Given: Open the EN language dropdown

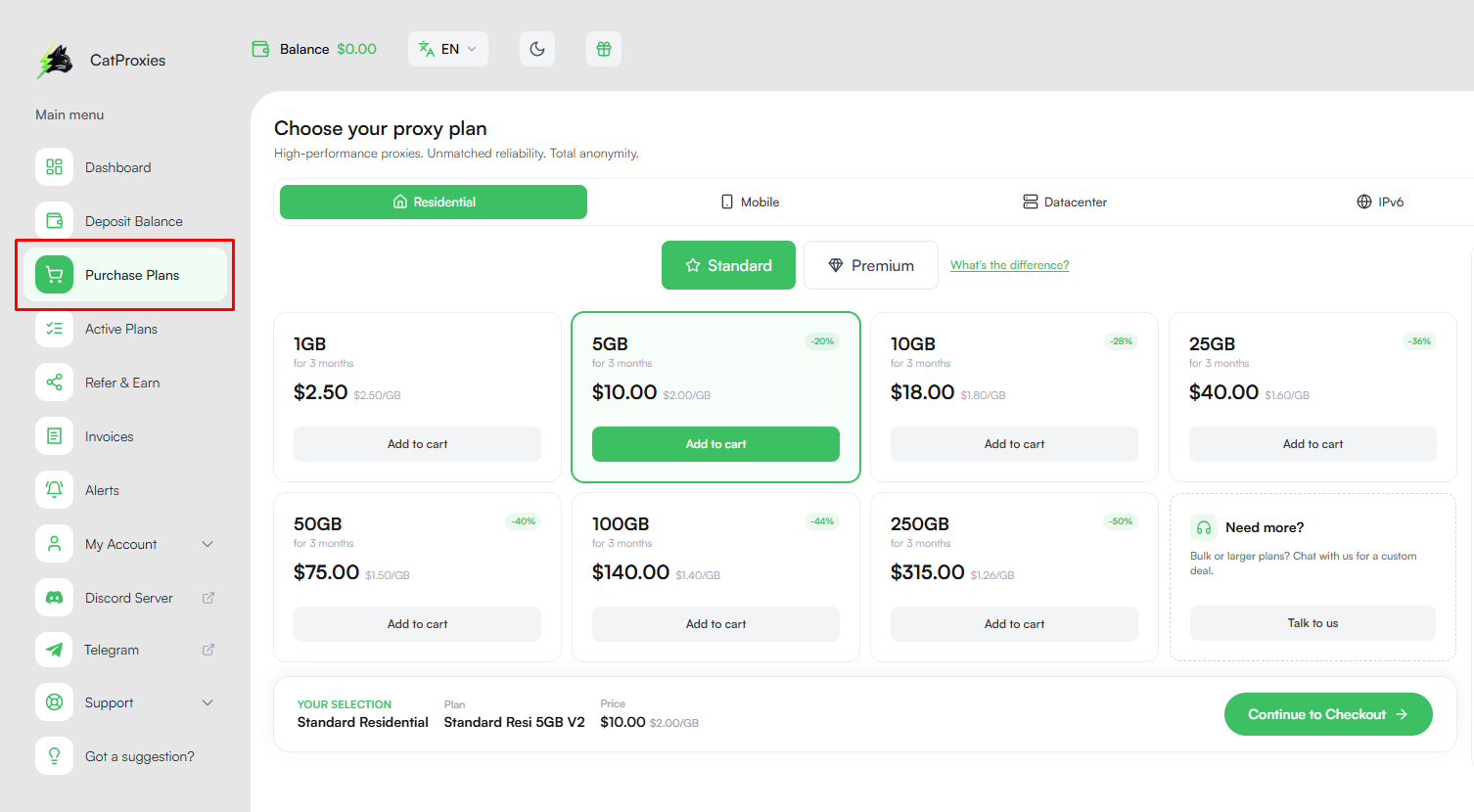Looking at the screenshot, I should tap(448, 49).
